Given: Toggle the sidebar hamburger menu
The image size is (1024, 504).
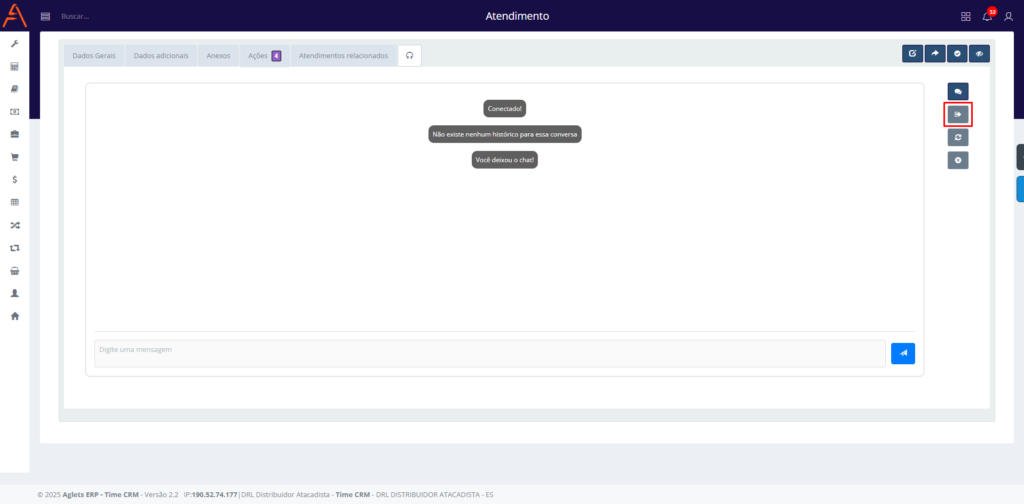Looking at the screenshot, I should [x=45, y=16].
